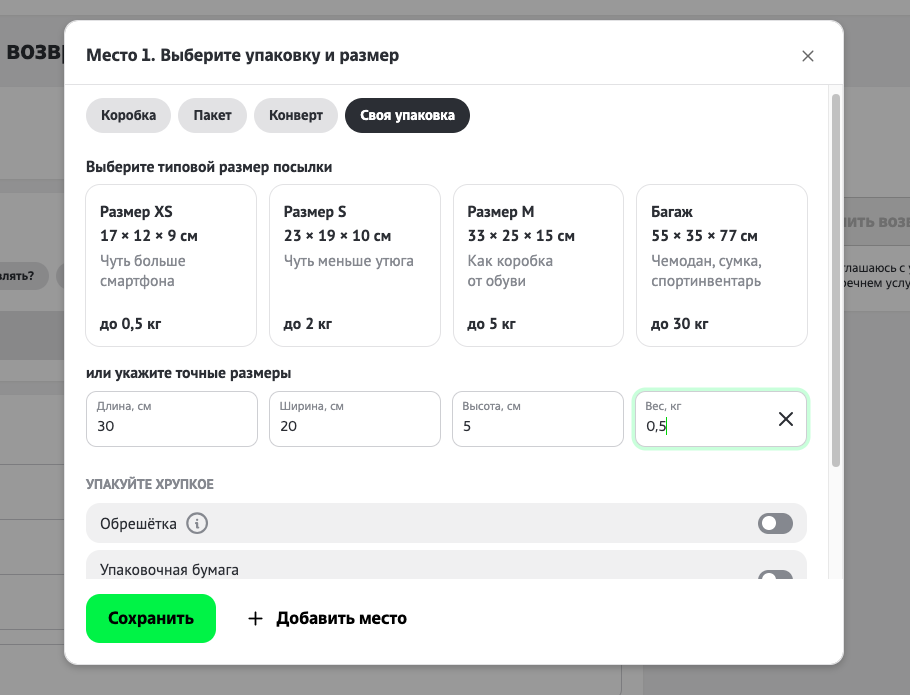Close the packaging selection dialog
This screenshot has width=910, height=695.
pyautogui.click(x=807, y=56)
